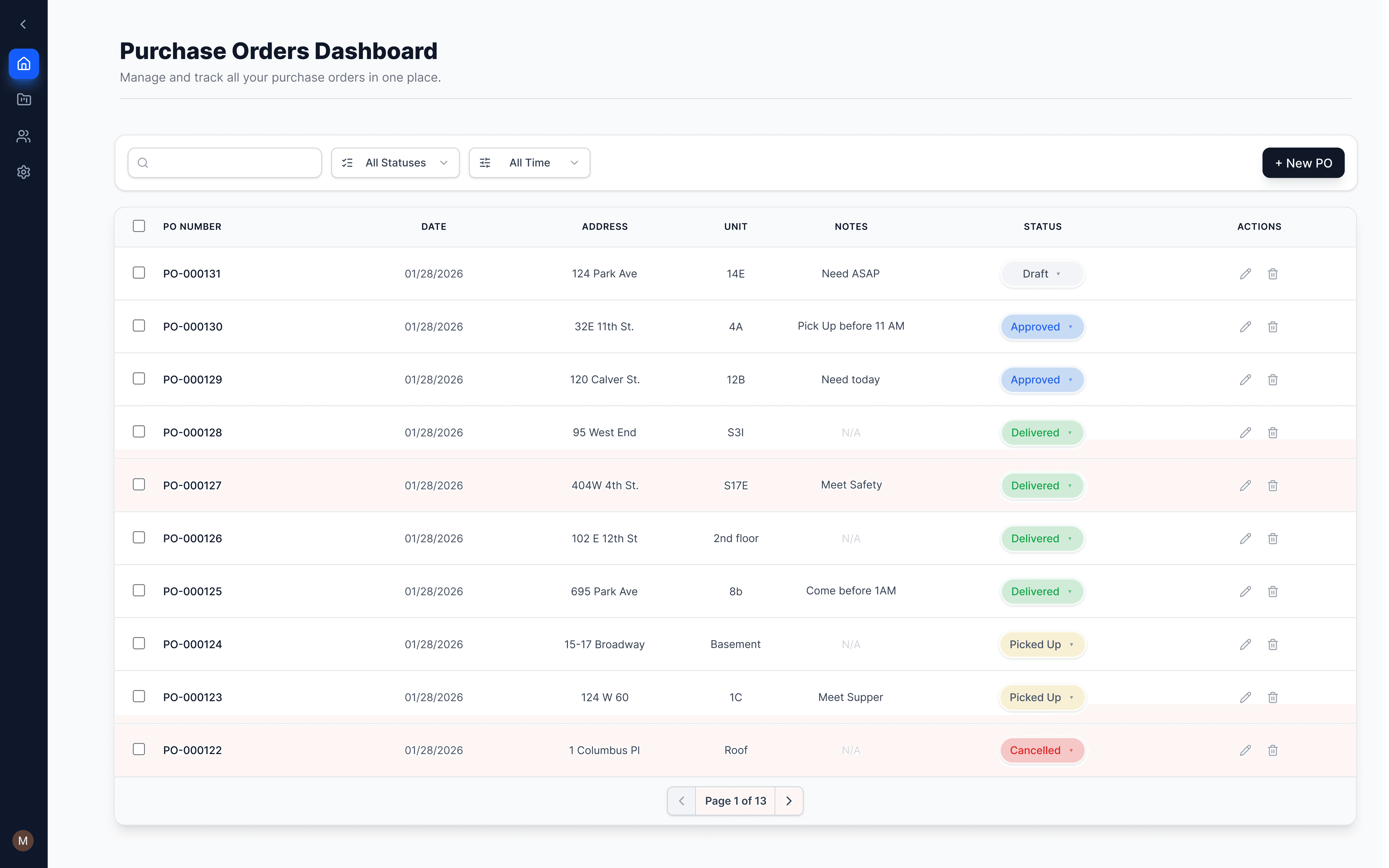1389x868 pixels.
Task: Click the PO-000126 number text
Action: [192, 539]
